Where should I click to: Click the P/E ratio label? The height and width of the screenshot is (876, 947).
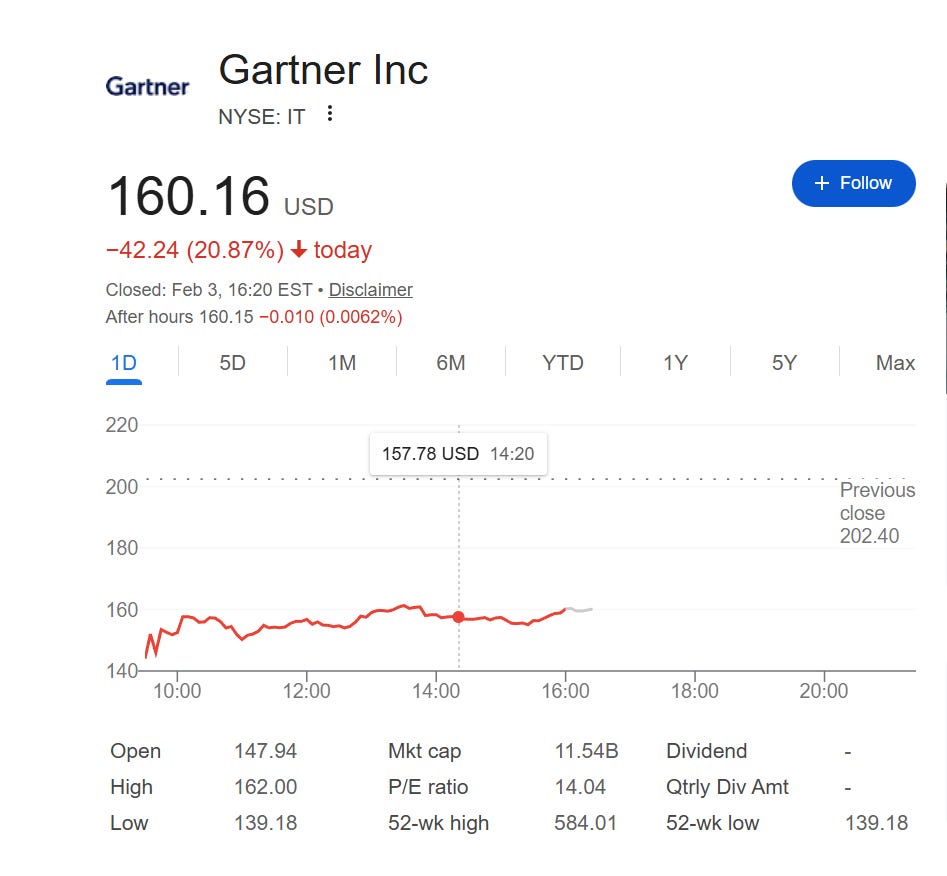[x=428, y=787]
